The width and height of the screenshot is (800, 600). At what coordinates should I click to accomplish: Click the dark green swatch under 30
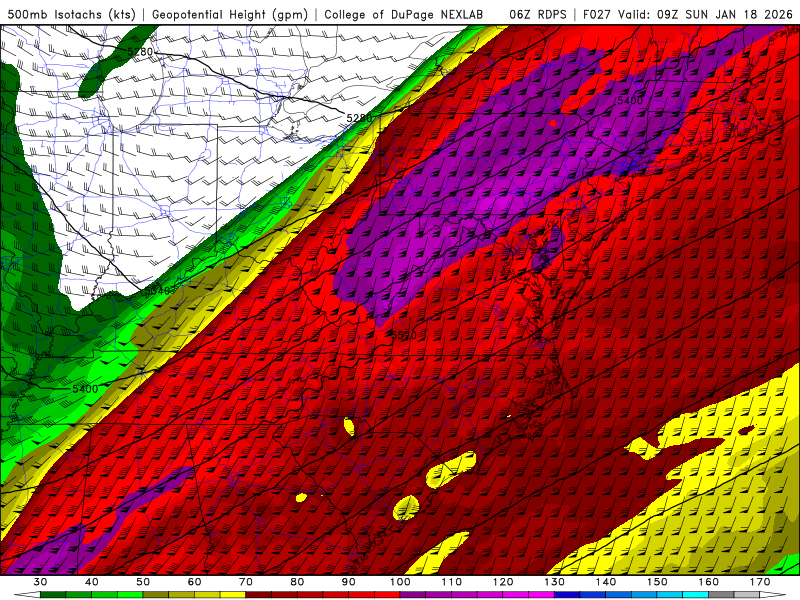(53, 595)
